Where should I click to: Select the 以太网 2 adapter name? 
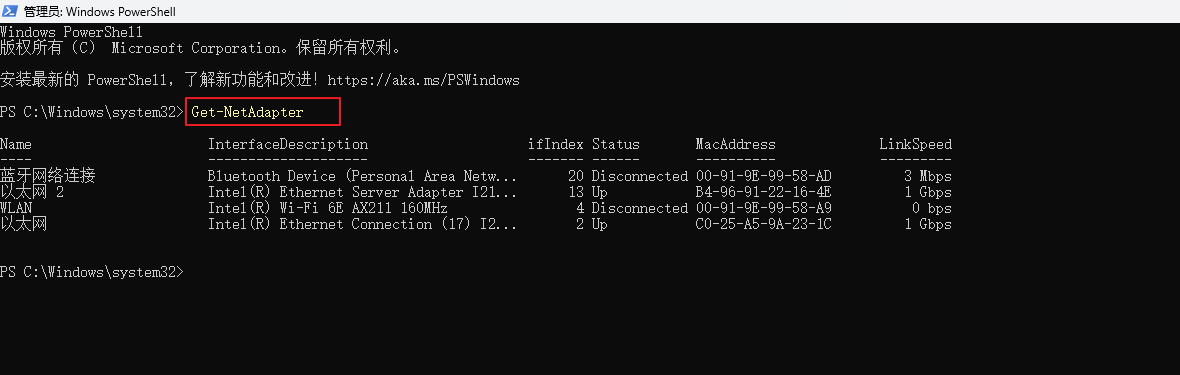tap(32, 192)
